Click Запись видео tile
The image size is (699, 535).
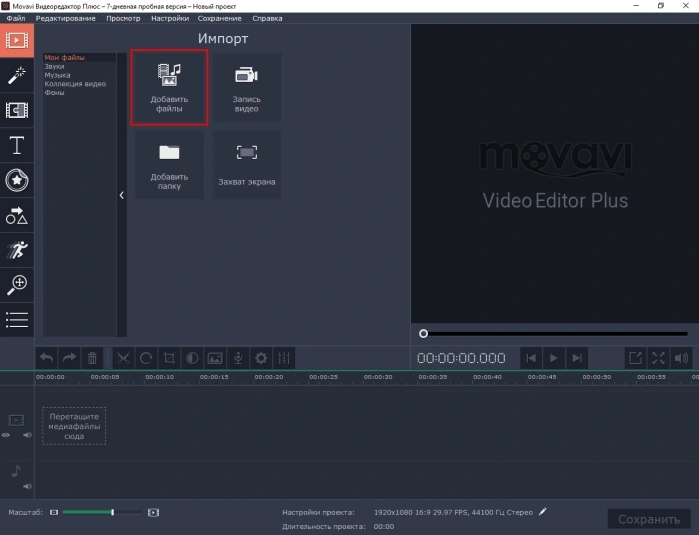coord(247,87)
